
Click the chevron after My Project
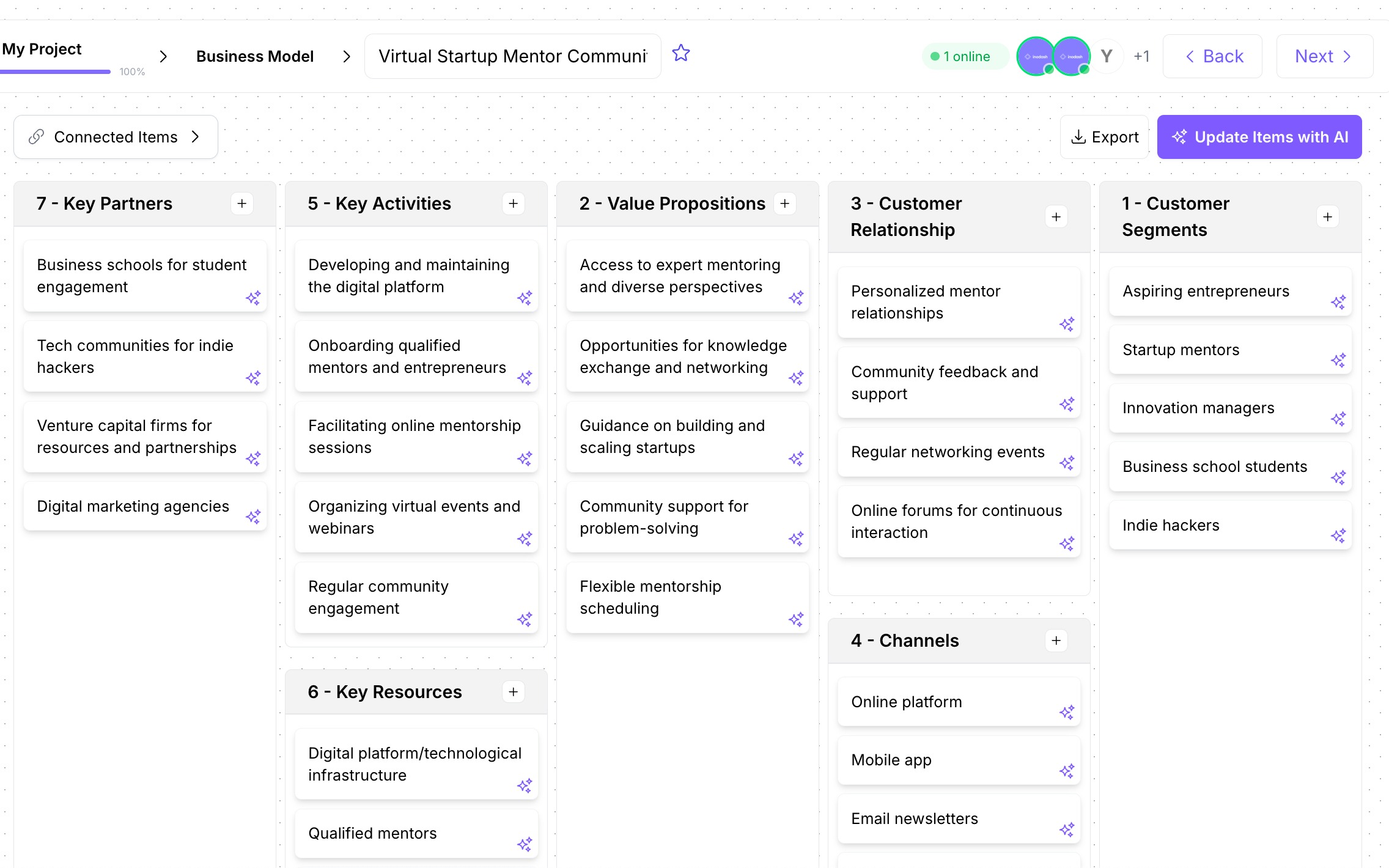click(x=163, y=56)
